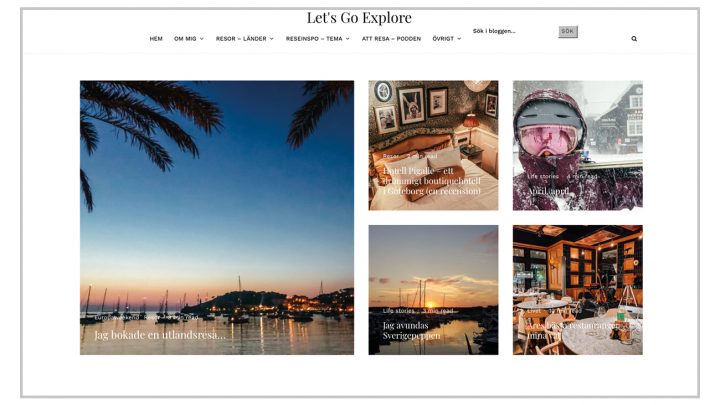
Task: Click the Let's Go Explore site title
Action: click(x=359, y=17)
